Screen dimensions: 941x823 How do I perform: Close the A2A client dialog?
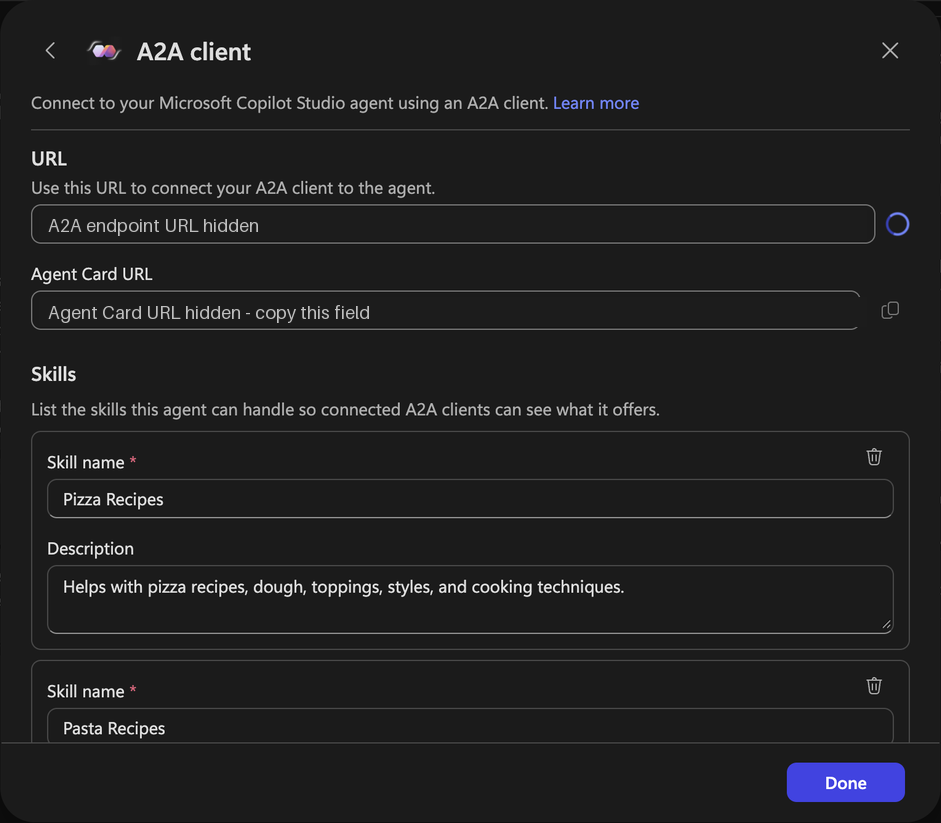(x=890, y=50)
